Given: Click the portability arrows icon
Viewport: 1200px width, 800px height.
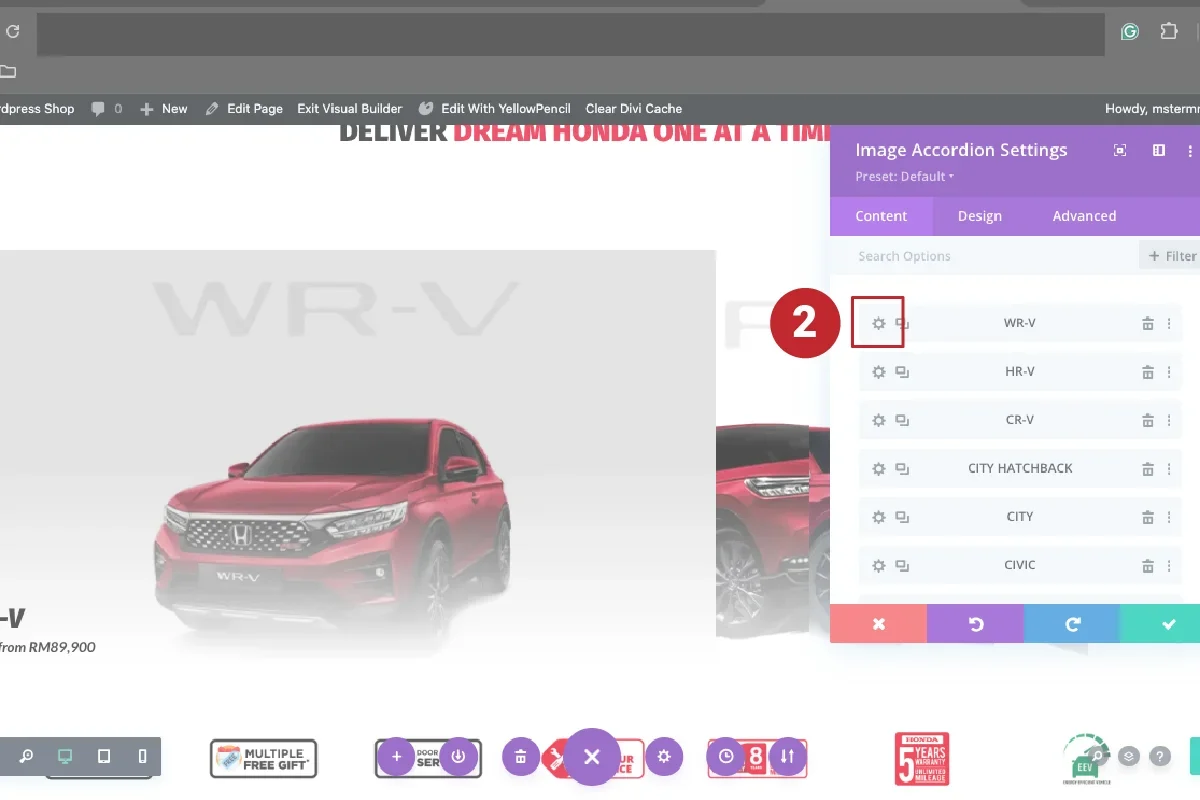Looking at the screenshot, I should [787, 757].
